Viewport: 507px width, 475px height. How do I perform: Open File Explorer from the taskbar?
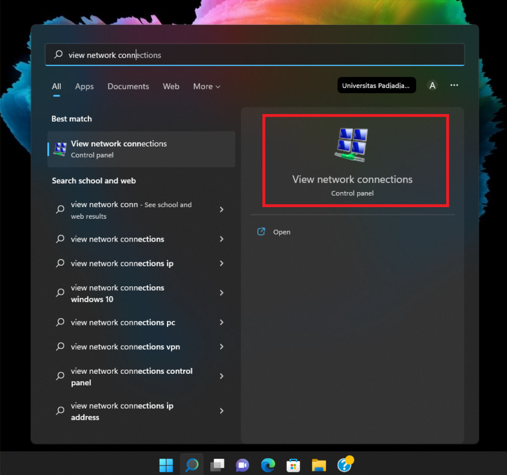point(319,465)
